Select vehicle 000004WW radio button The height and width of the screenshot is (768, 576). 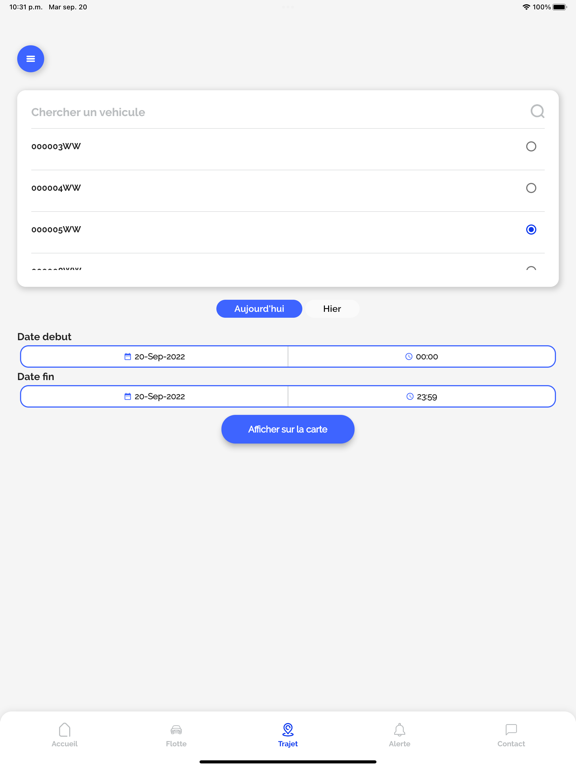click(x=531, y=188)
